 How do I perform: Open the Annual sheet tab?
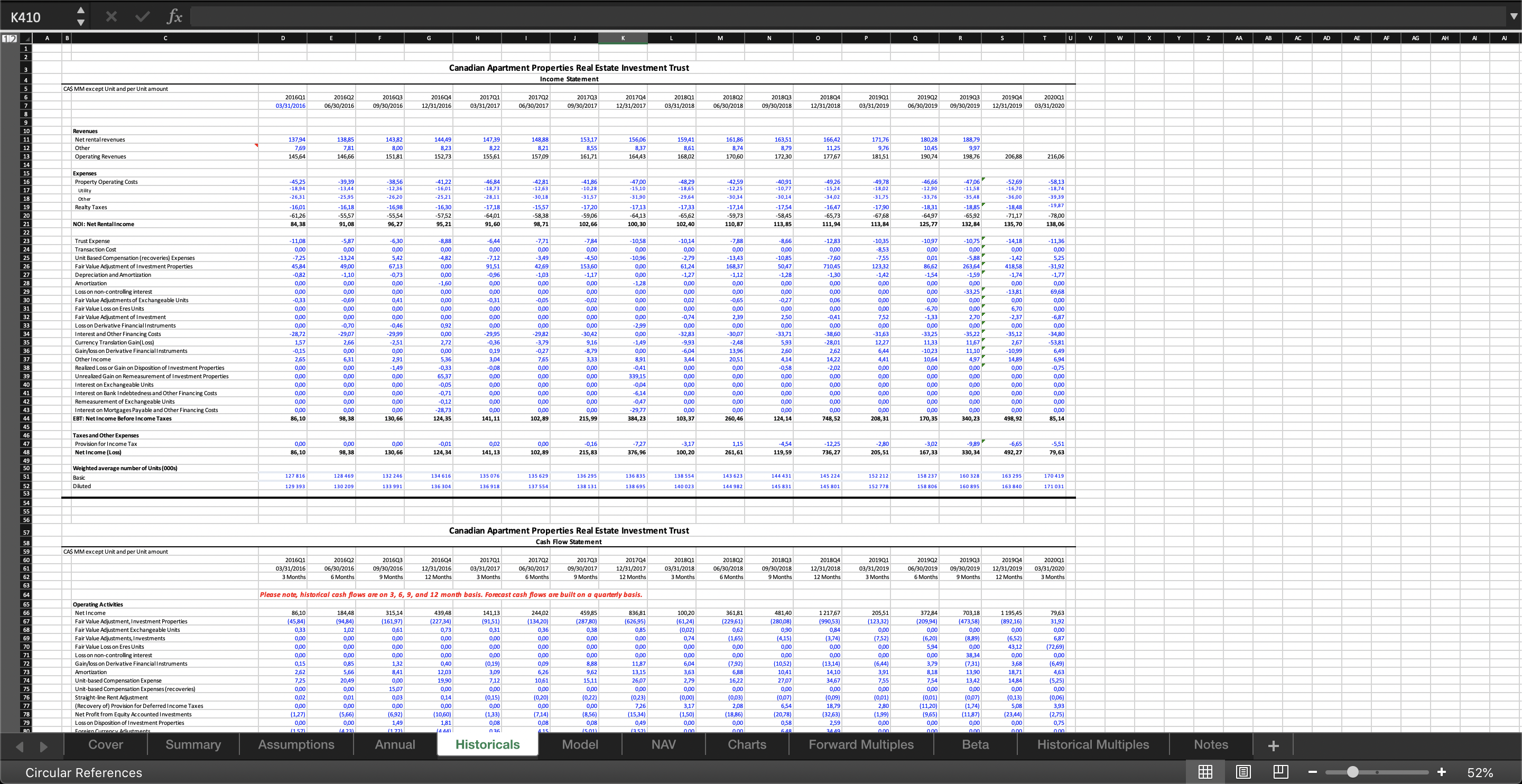395,744
